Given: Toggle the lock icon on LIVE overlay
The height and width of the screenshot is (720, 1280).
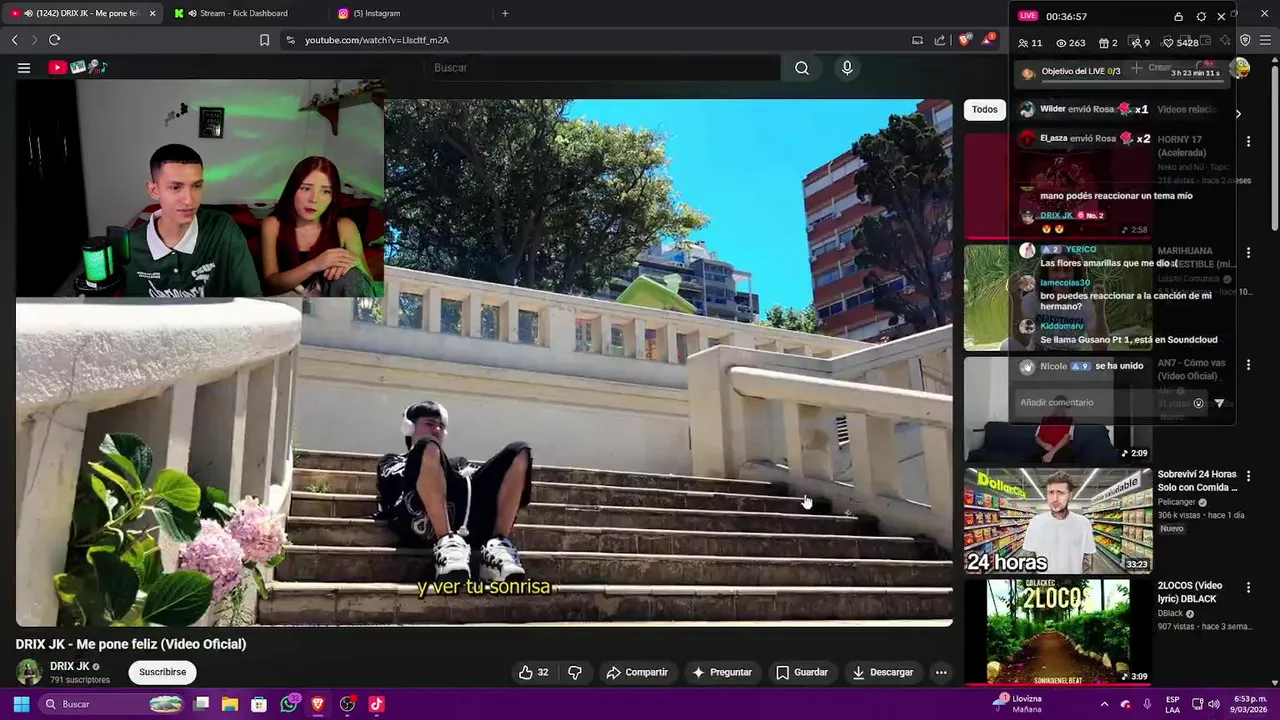Looking at the screenshot, I should [x=1178, y=17].
